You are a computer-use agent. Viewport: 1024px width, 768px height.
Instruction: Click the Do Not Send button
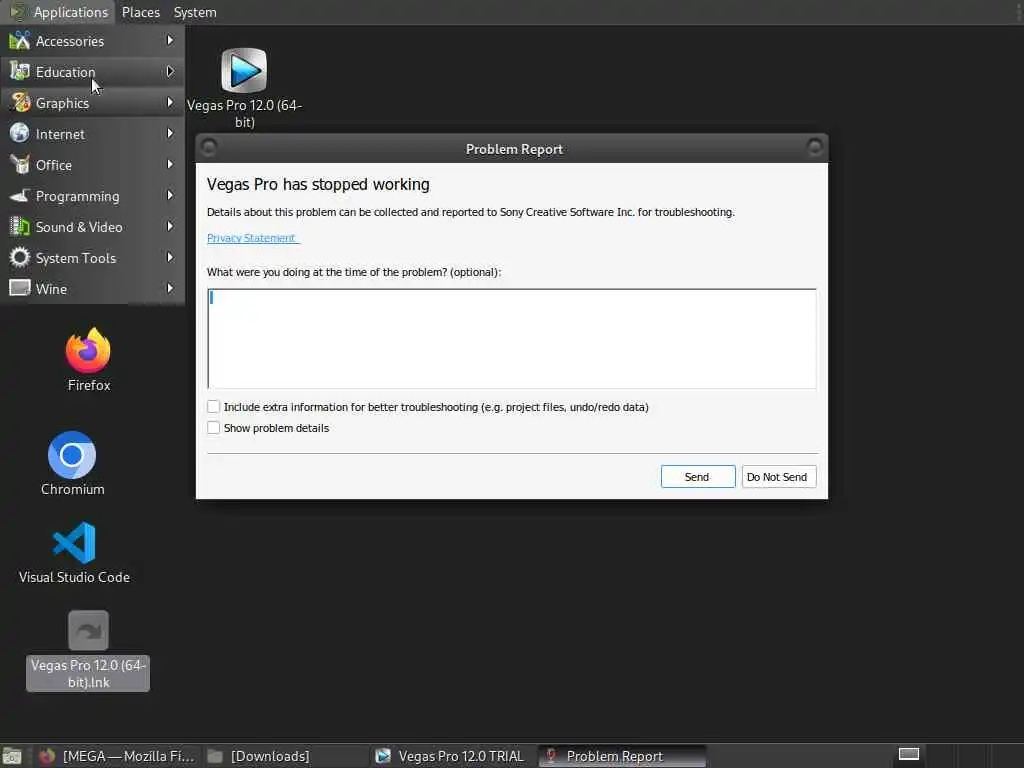[778, 477]
